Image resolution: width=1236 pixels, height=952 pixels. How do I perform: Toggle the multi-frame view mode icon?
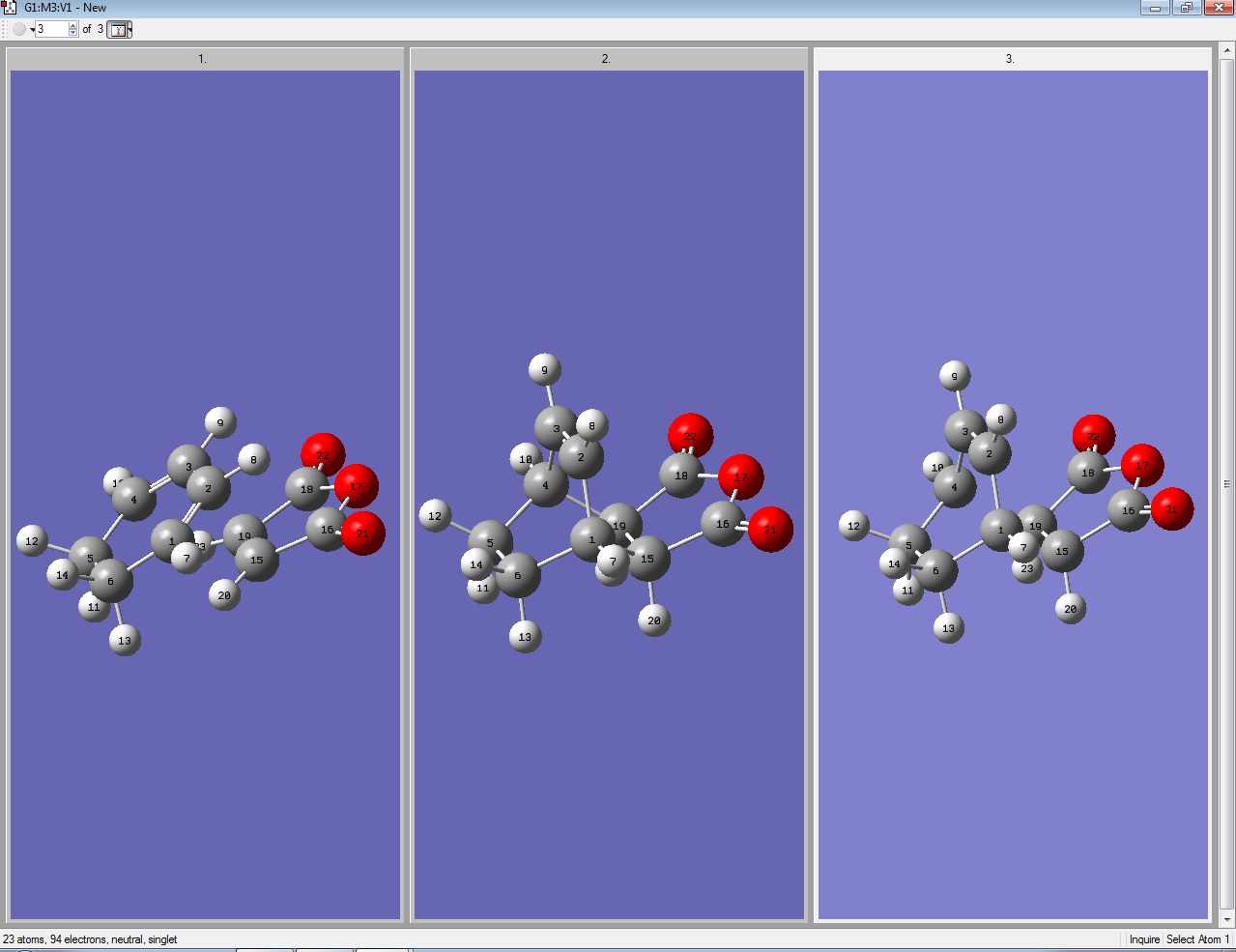click(x=117, y=29)
